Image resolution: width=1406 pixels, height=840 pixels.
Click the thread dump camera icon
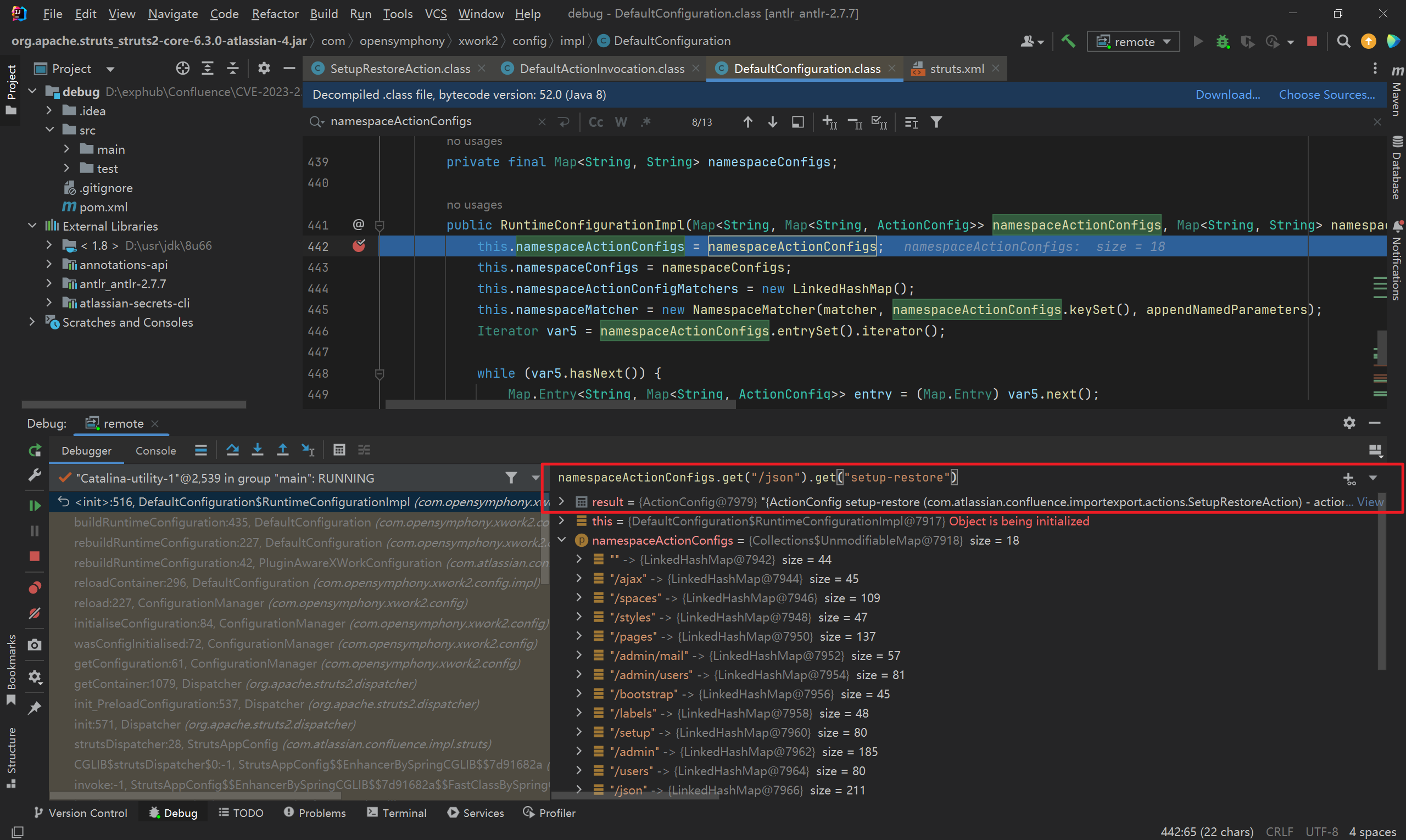[35, 645]
